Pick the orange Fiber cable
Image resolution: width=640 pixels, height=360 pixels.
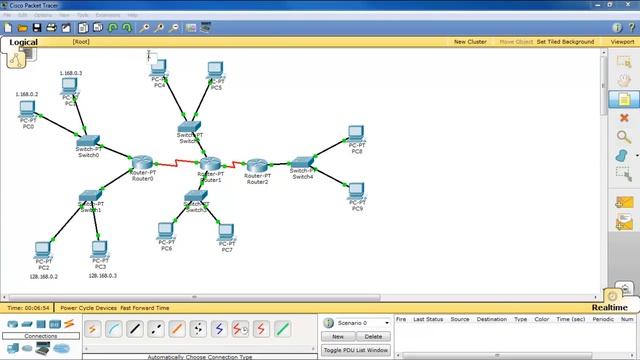coord(177,329)
